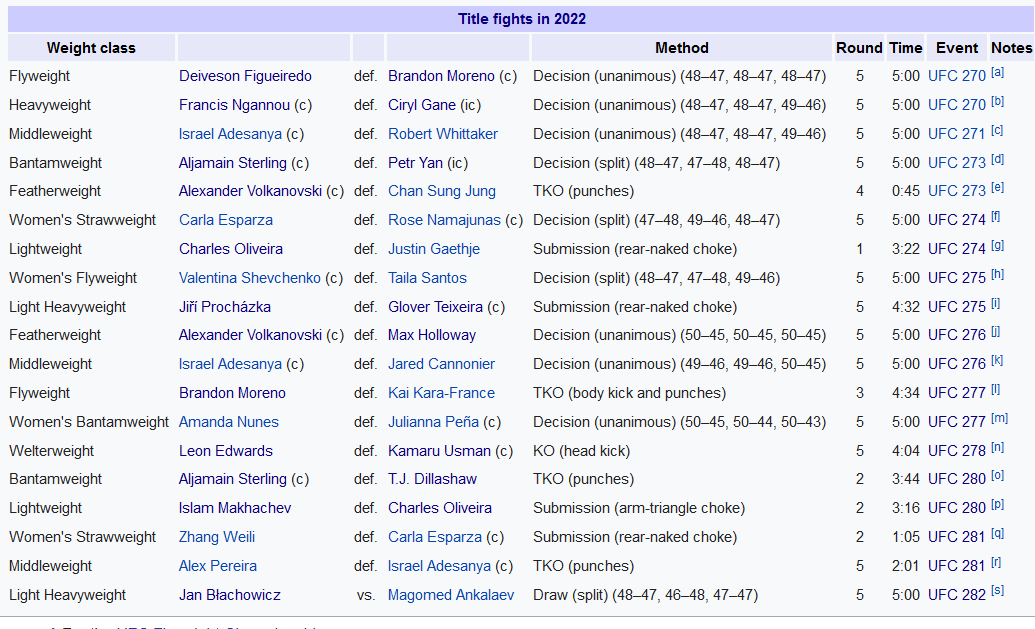Open the Valentina Shevchenko link
Image resolution: width=1035 pixels, height=629 pixels.
250,278
